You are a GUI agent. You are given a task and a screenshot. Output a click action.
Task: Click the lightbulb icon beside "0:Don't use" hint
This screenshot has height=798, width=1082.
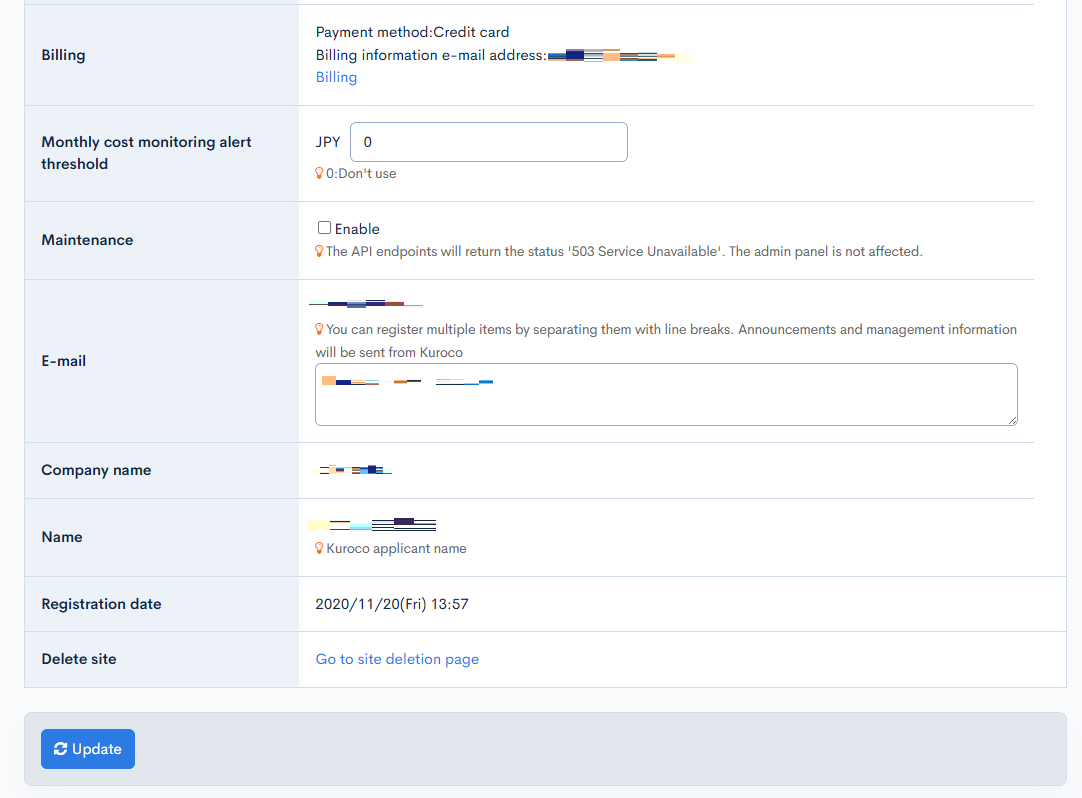pyautogui.click(x=319, y=173)
